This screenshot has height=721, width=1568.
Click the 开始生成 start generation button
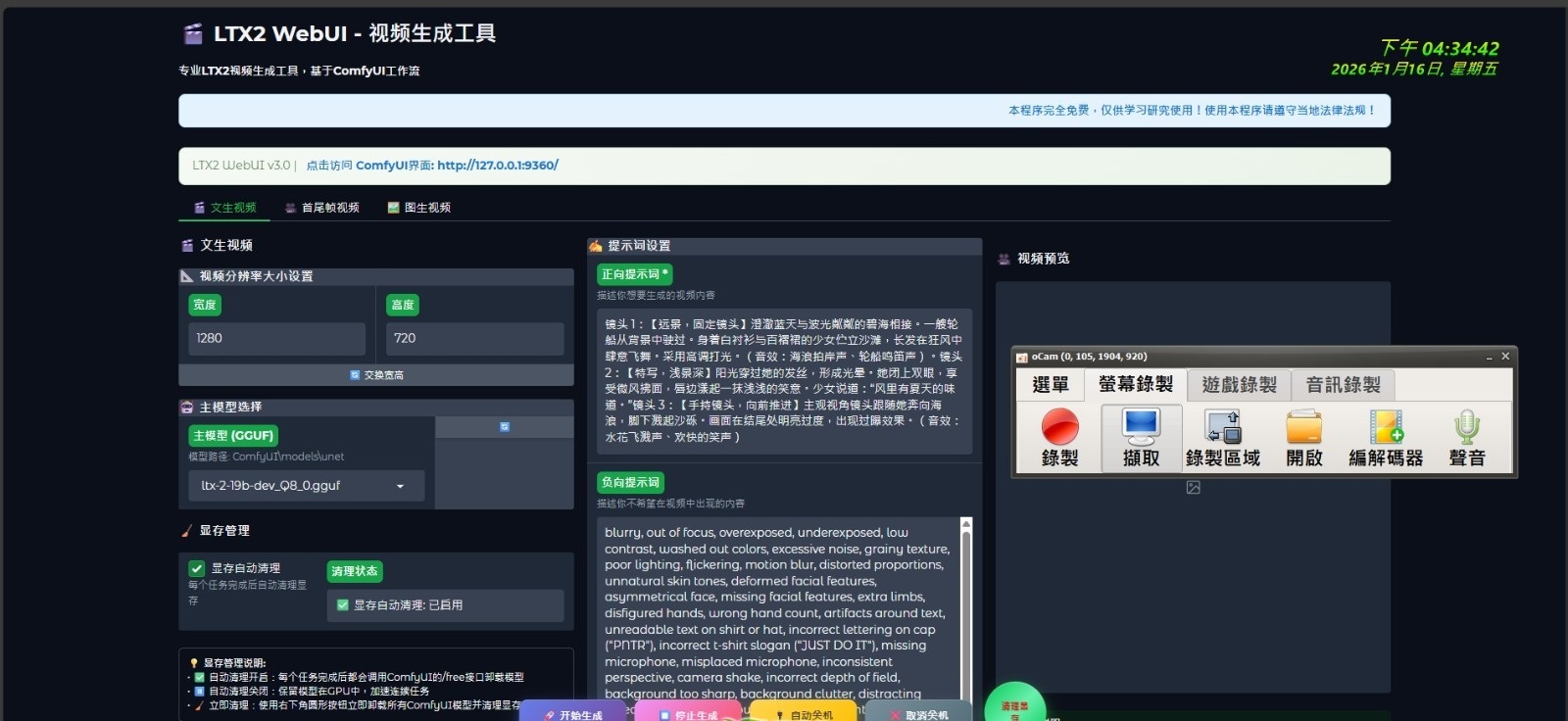tap(575, 713)
